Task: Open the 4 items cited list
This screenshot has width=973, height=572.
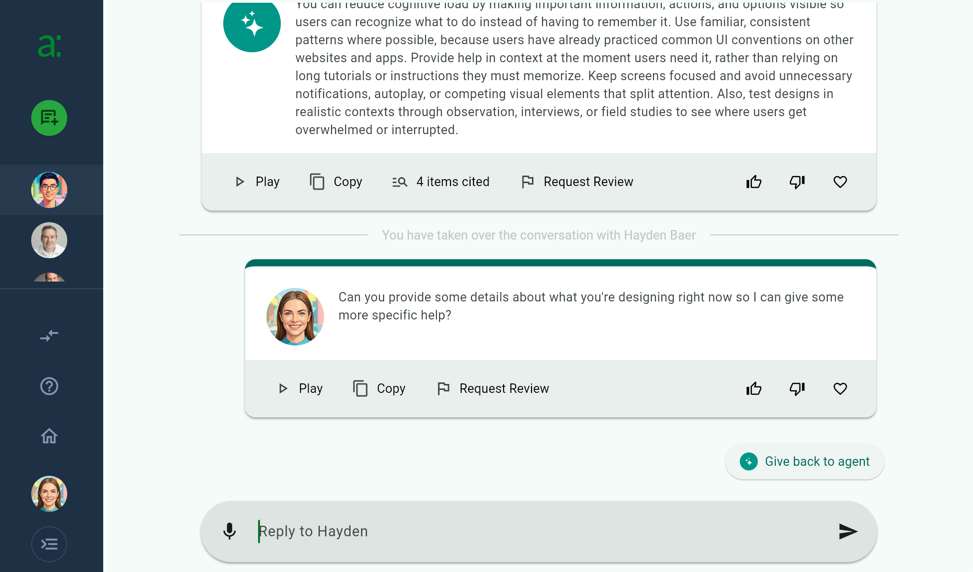Action: pyautogui.click(x=441, y=182)
